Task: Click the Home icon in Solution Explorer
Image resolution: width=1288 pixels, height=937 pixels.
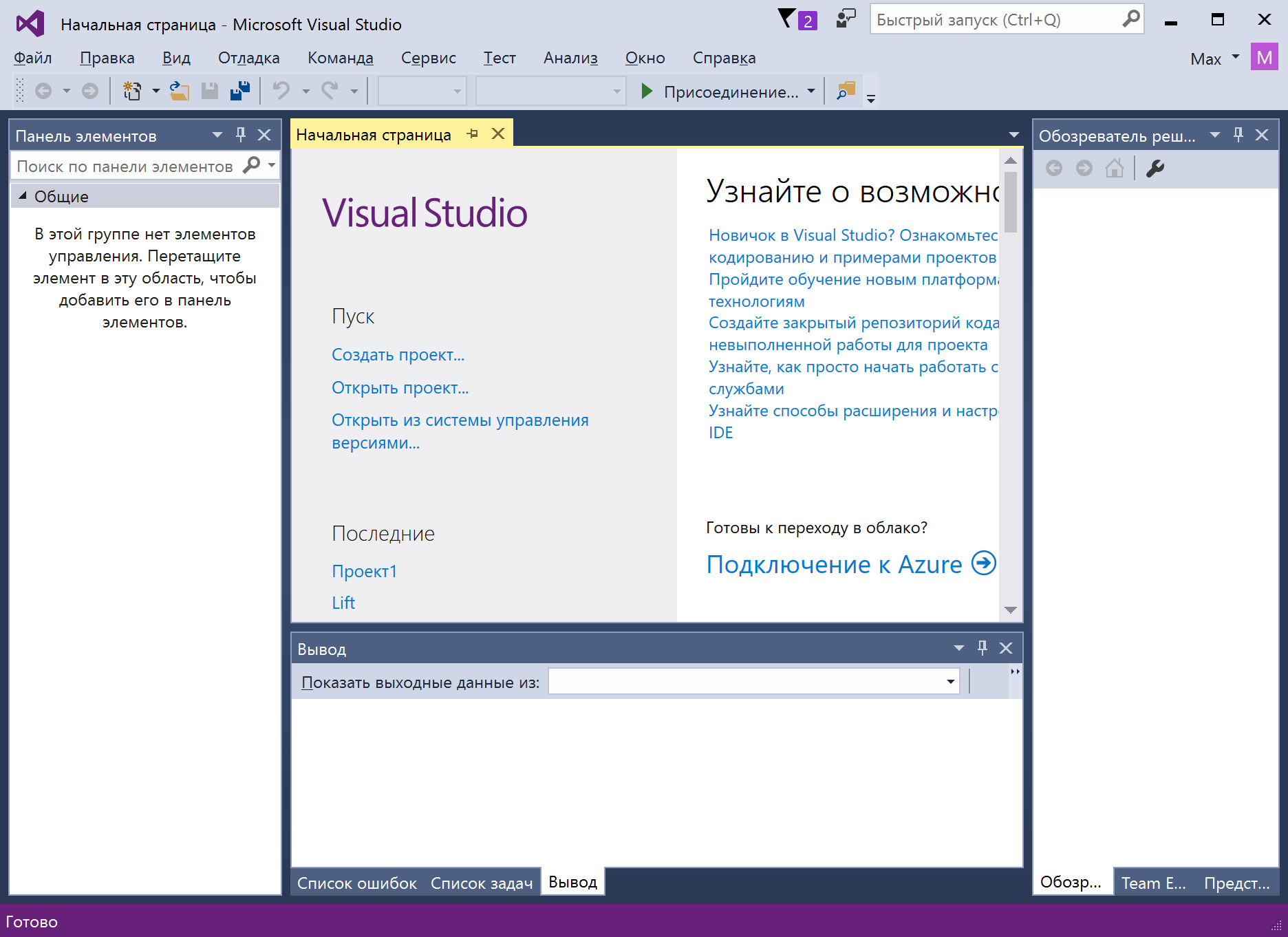Action: click(x=1115, y=169)
